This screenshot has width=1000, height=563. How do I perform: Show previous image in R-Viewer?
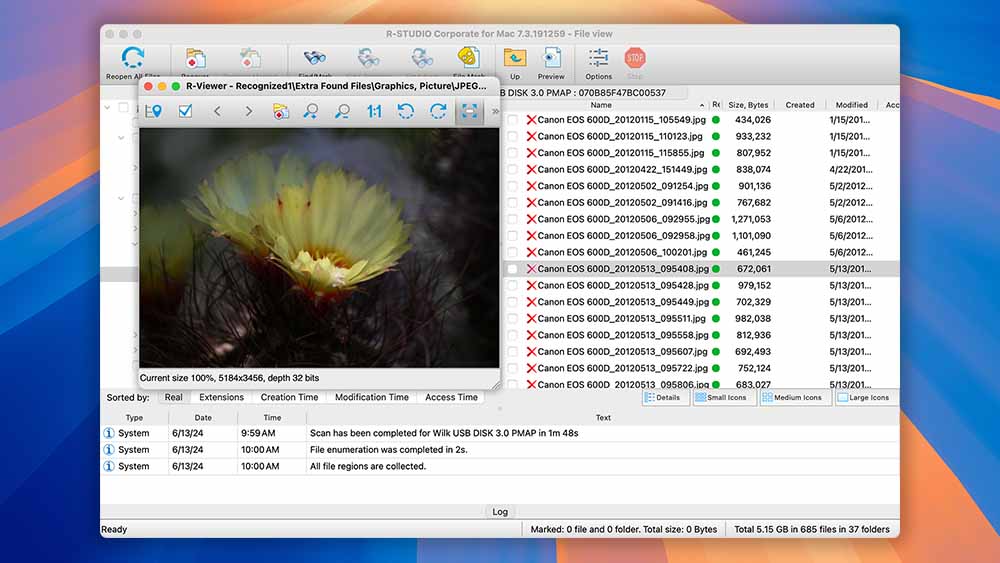point(217,111)
